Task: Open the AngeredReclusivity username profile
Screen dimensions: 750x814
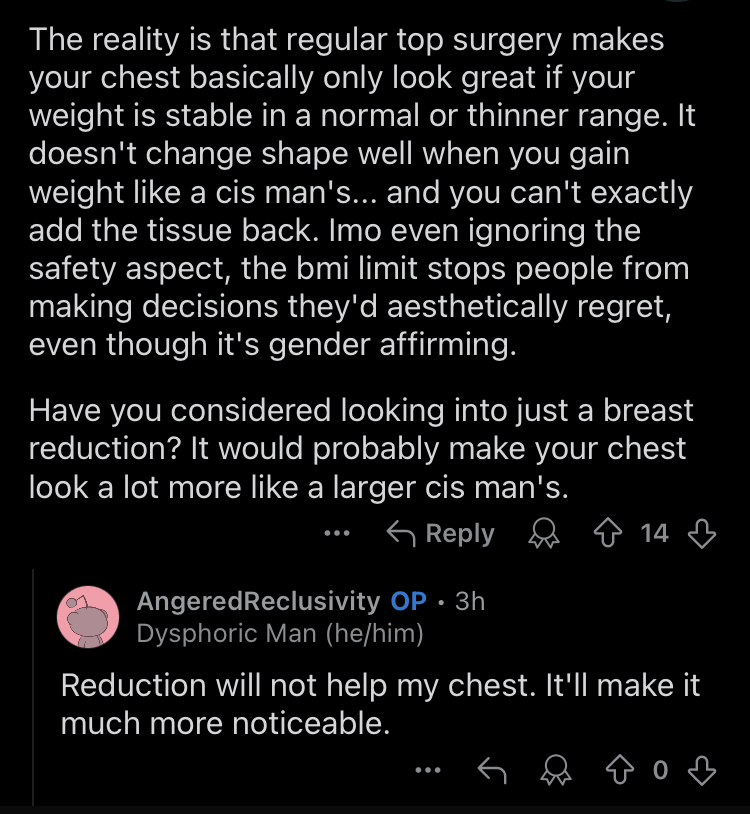Action: (258, 601)
